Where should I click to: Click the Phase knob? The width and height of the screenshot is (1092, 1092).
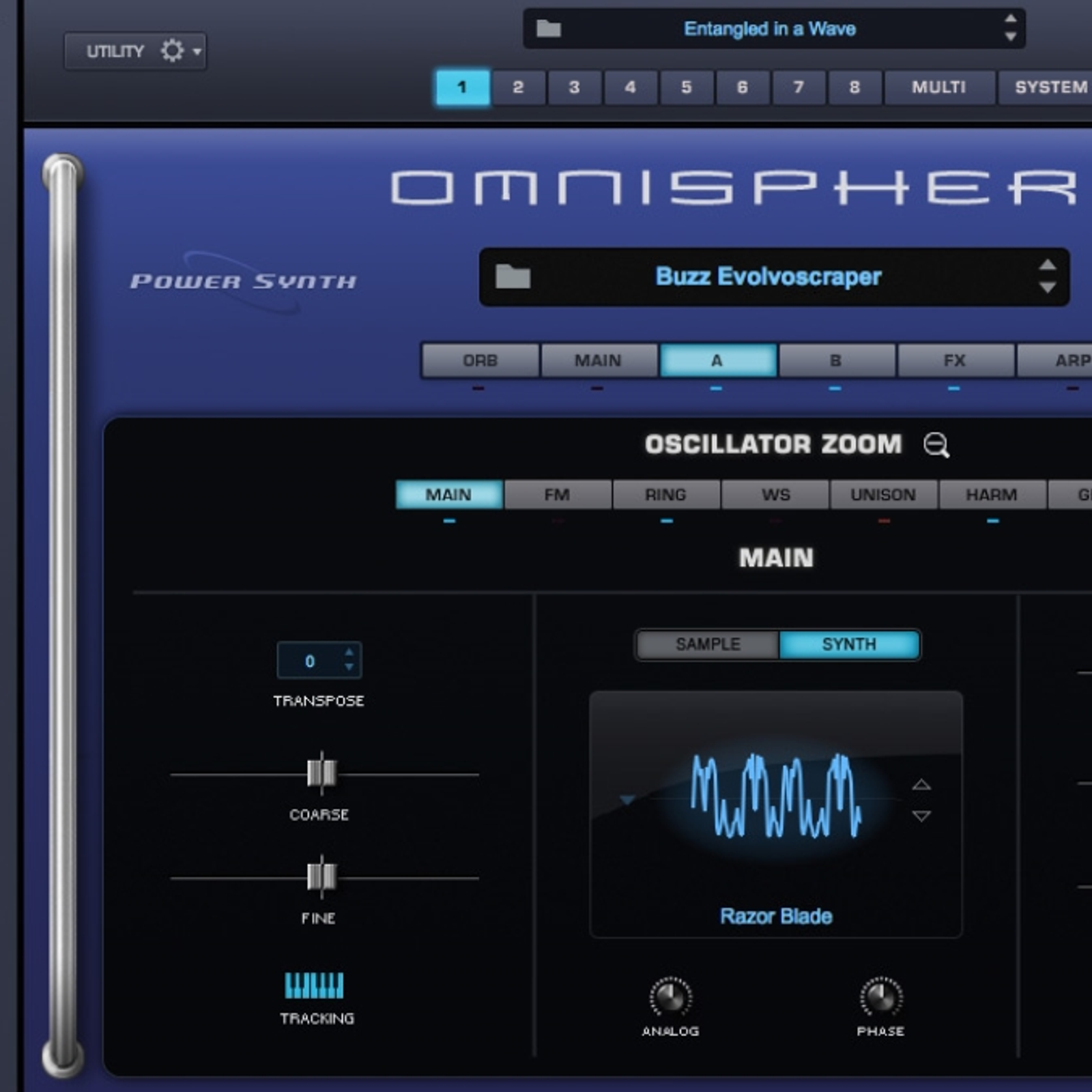pyautogui.click(x=881, y=997)
